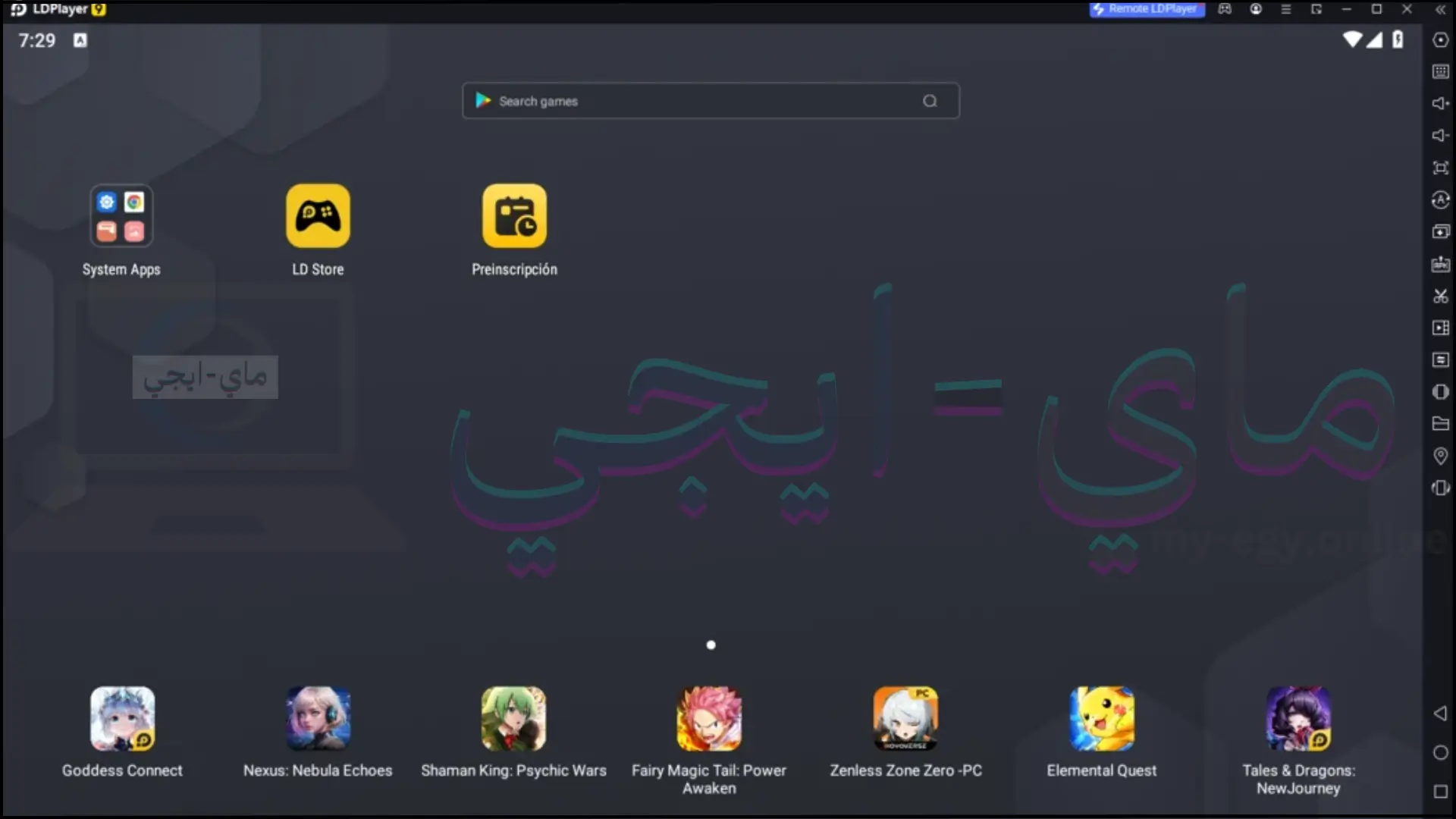This screenshot has height=819, width=1456.
Task: Click the Search games input field
Action: [710, 100]
